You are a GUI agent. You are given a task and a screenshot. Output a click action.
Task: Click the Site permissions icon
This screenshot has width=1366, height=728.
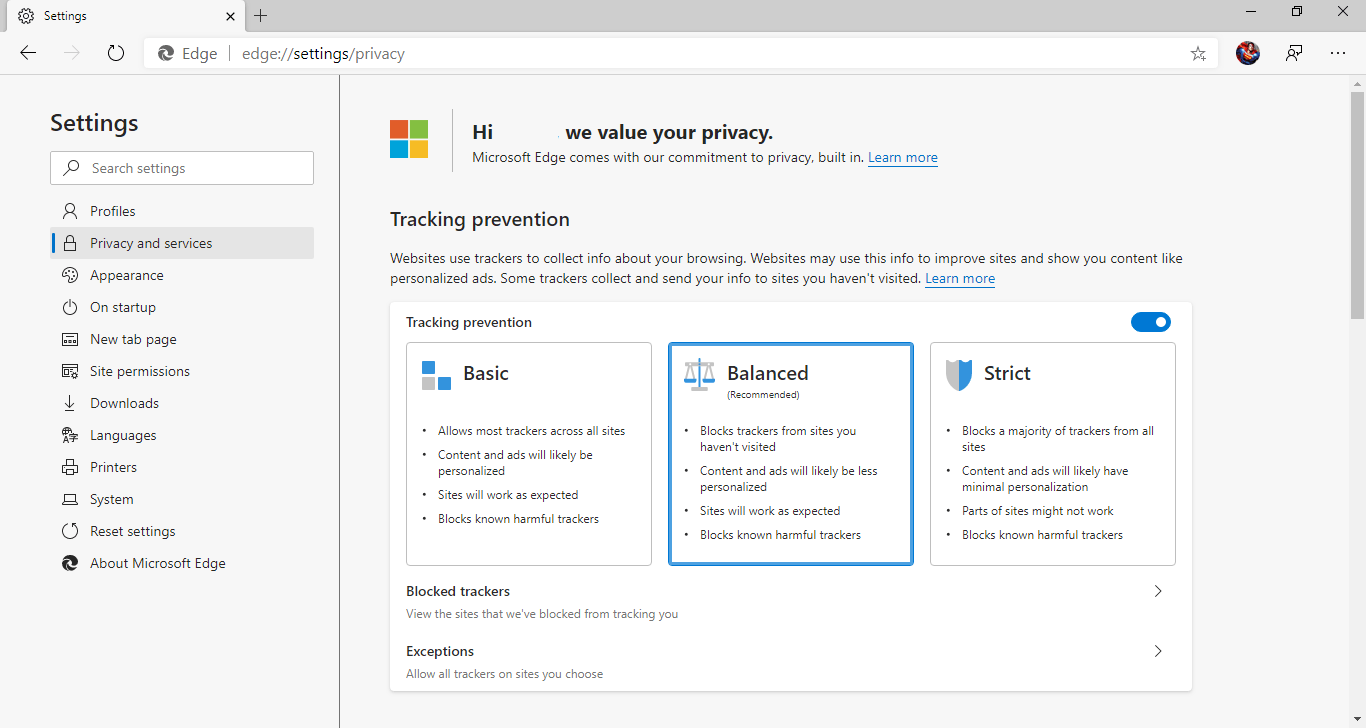pyautogui.click(x=70, y=371)
